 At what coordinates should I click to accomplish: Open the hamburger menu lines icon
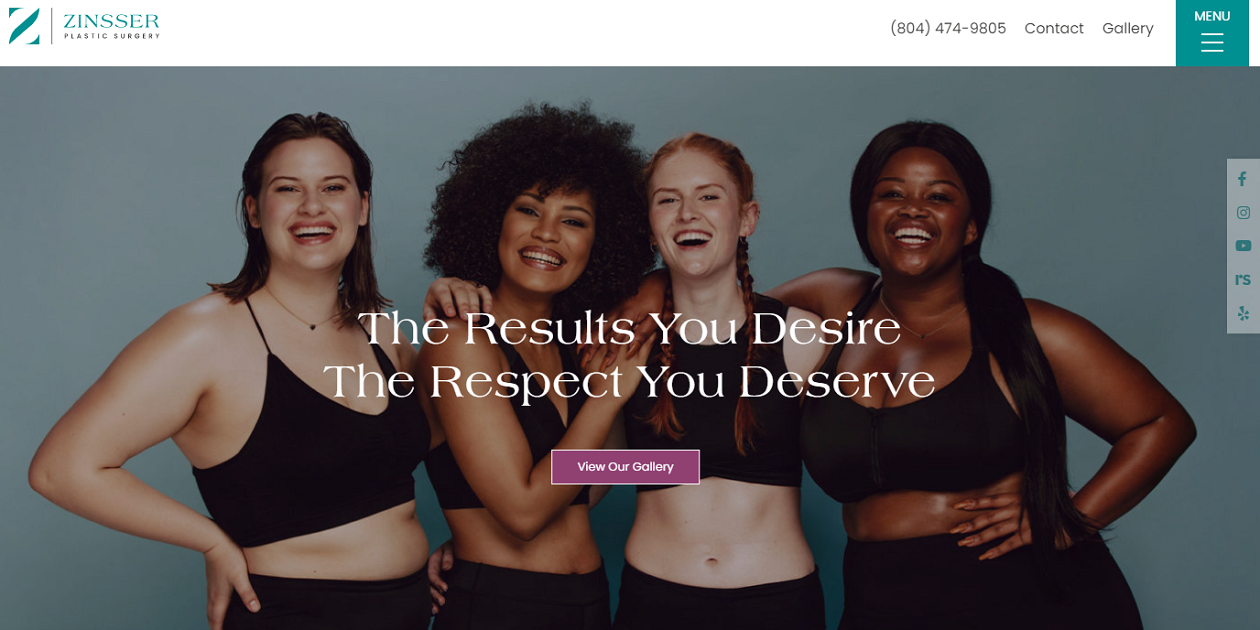pos(1212,42)
